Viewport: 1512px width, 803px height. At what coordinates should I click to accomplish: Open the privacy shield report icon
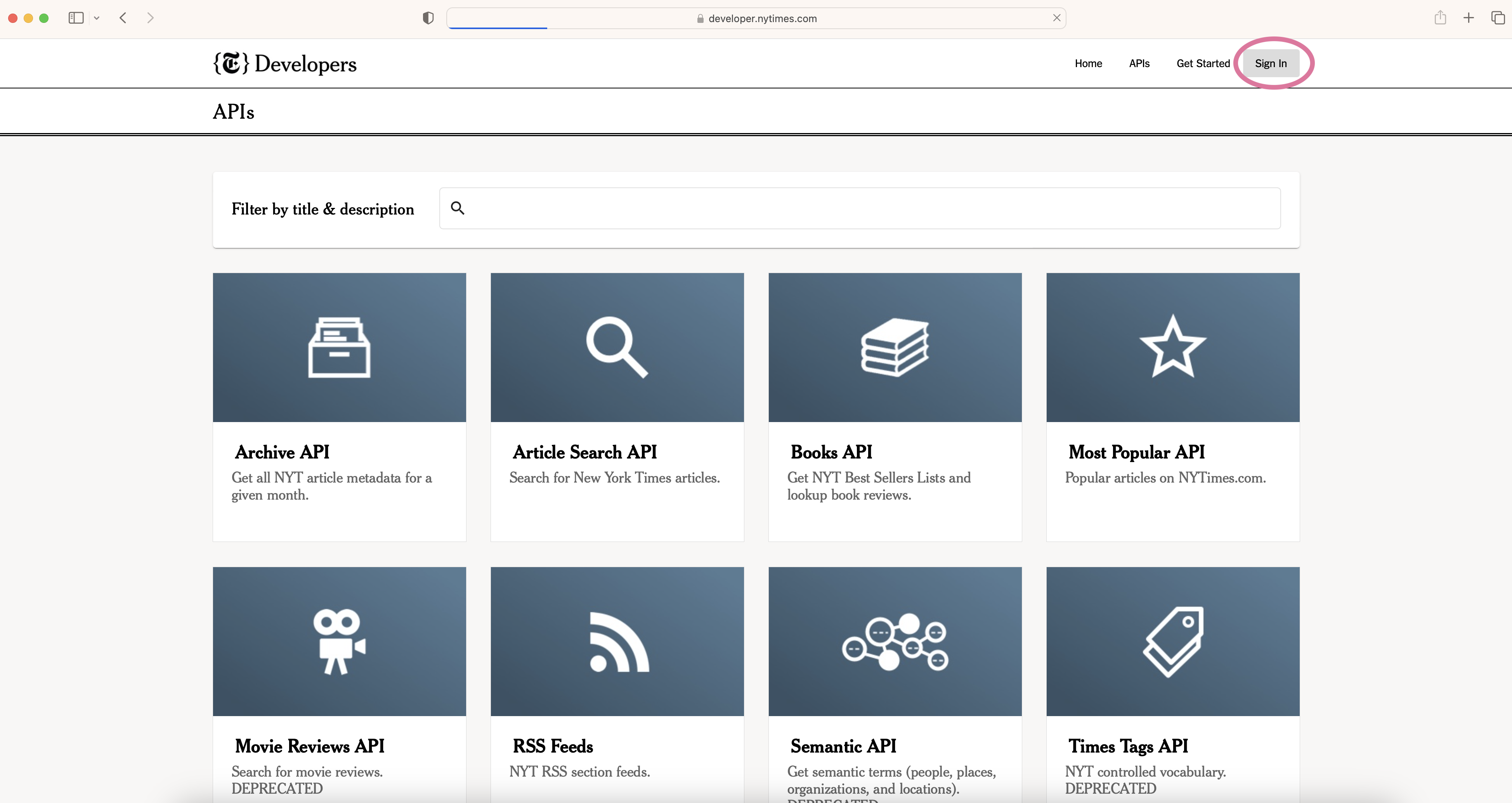pos(428,18)
